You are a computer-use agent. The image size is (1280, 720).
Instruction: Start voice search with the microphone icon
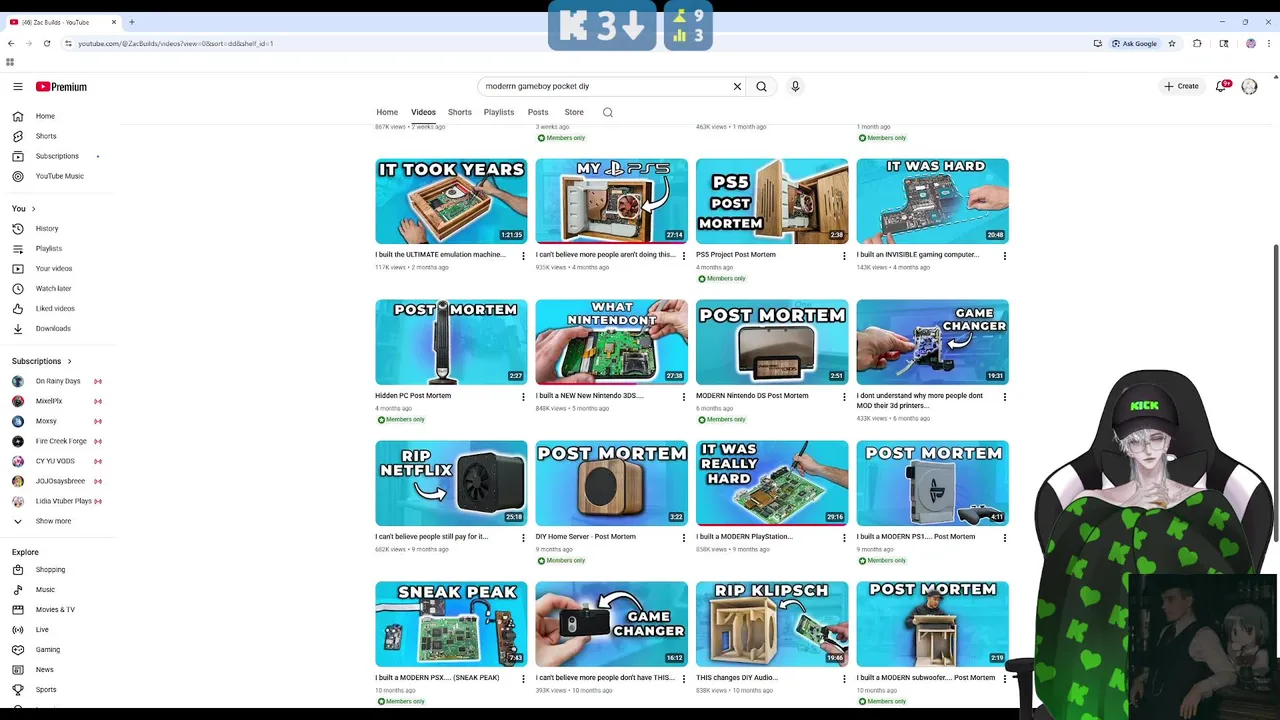pyautogui.click(x=795, y=86)
